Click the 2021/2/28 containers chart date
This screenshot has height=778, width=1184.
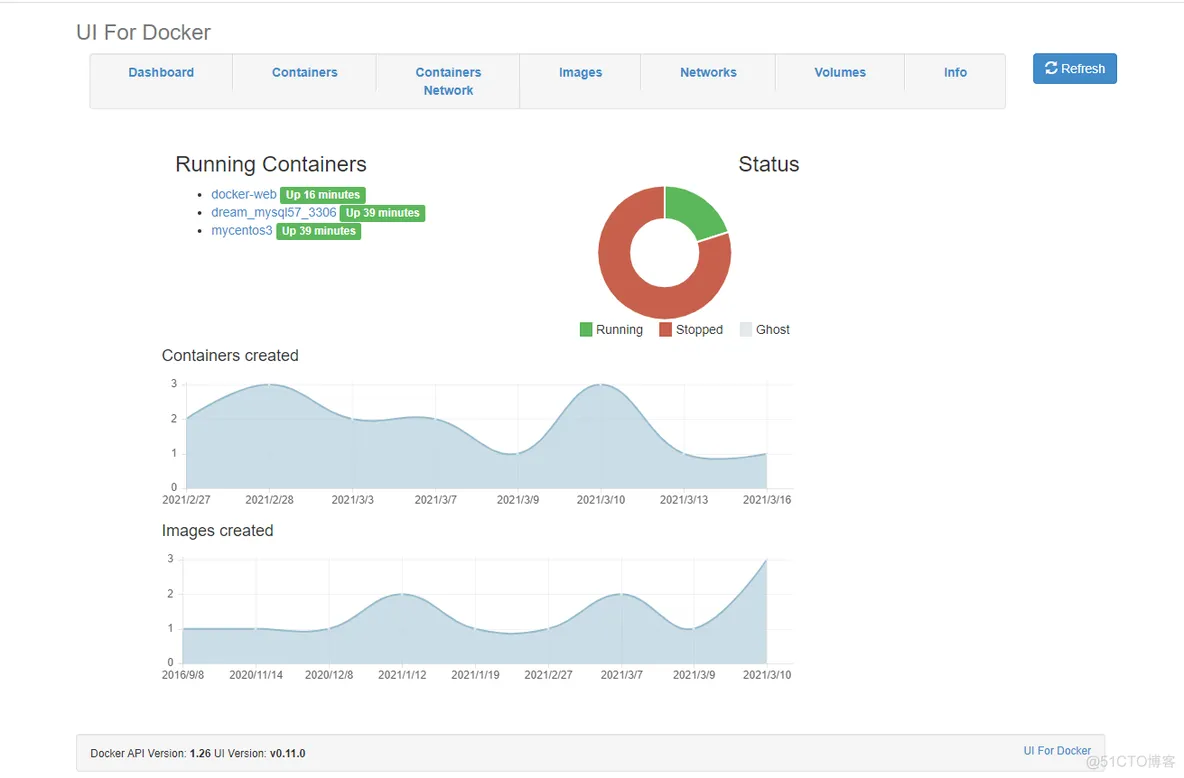(270, 500)
